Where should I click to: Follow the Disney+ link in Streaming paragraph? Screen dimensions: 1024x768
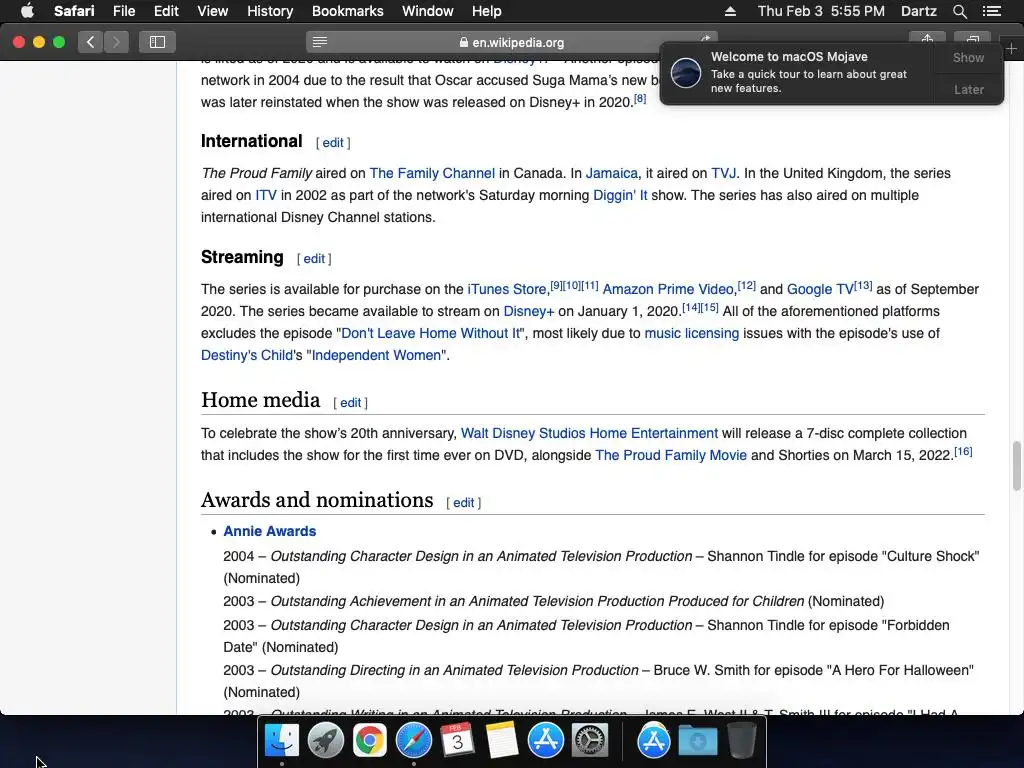[x=528, y=312]
